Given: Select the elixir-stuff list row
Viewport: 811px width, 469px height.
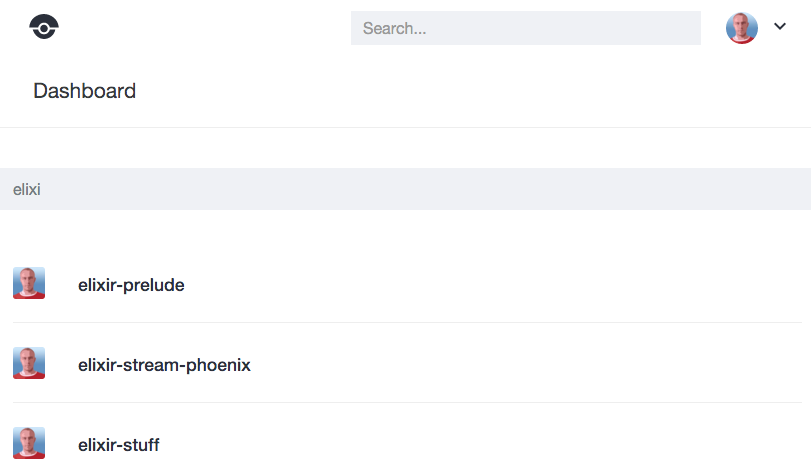Looking at the screenshot, I should point(407,443).
